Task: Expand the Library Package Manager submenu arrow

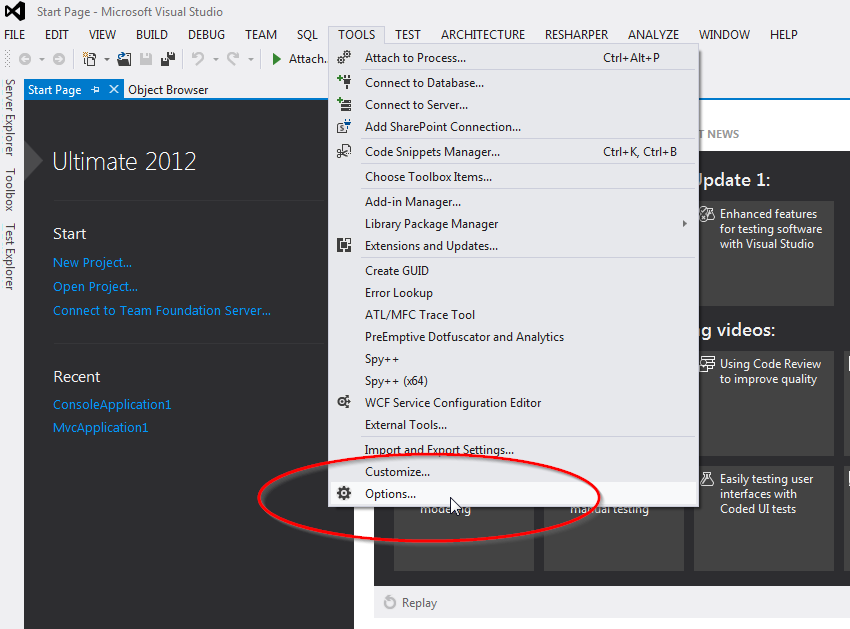Action: (685, 224)
